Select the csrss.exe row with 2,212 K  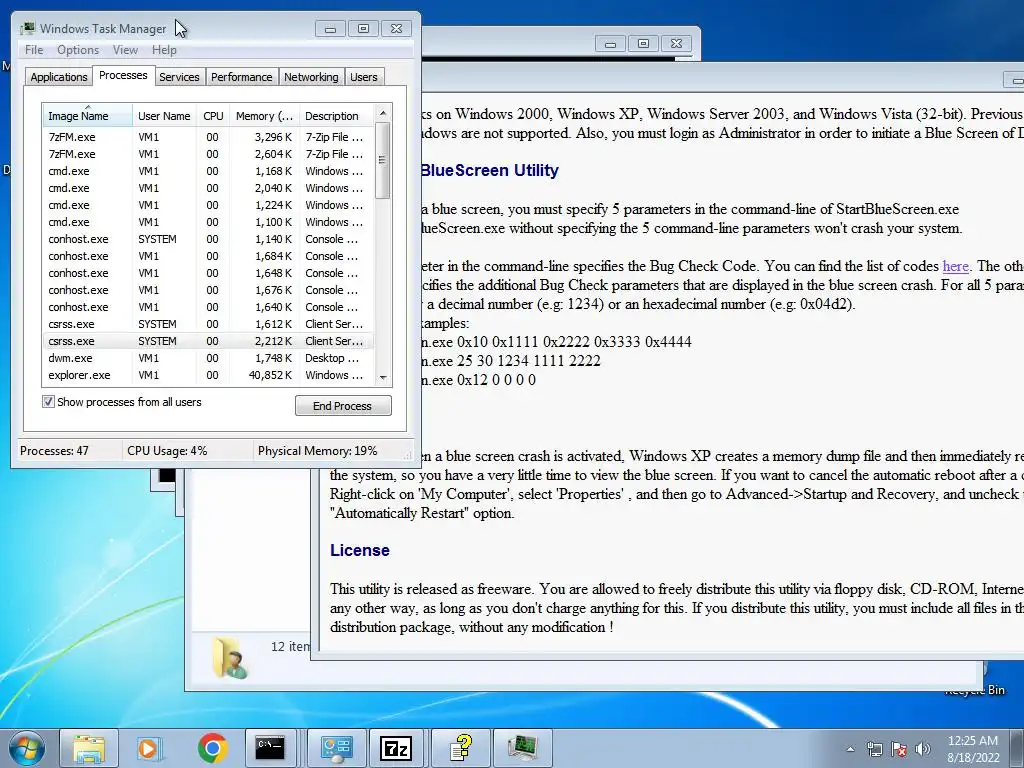click(208, 341)
